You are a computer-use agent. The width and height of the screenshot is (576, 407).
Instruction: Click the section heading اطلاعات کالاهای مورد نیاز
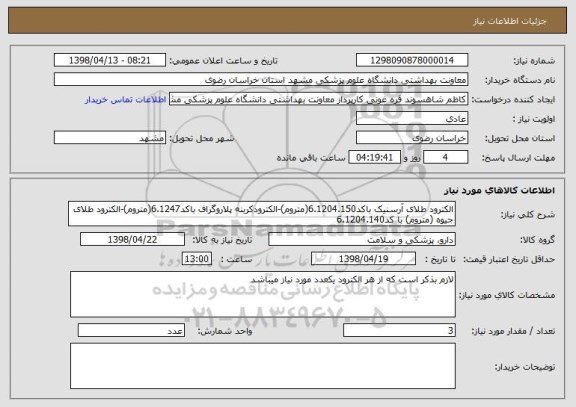coord(499,190)
